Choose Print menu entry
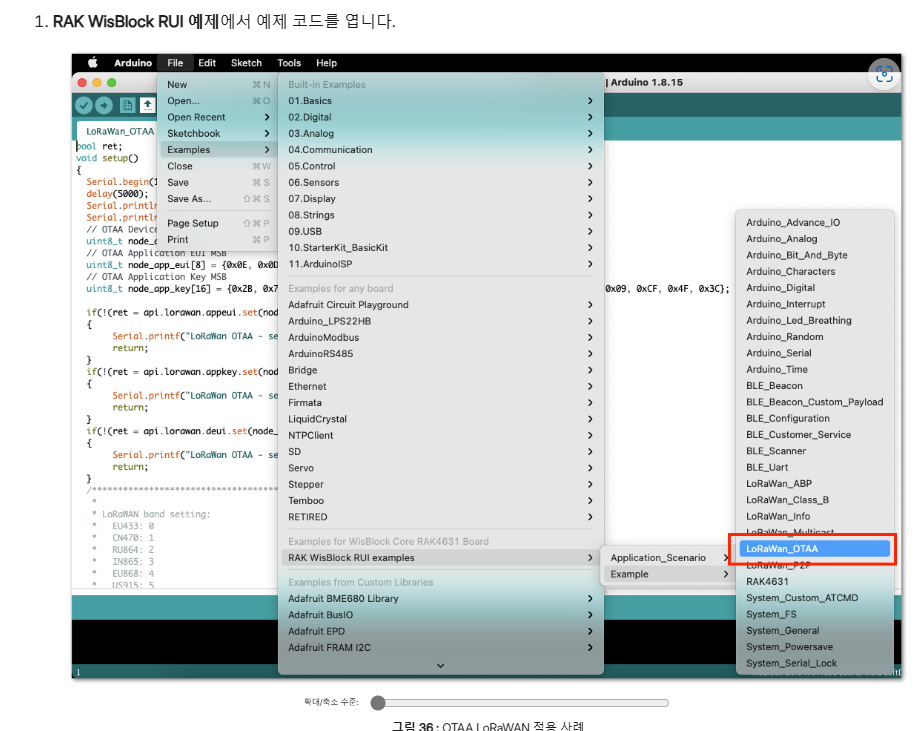Image resolution: width=915 pixels, height=731 pixels. (x=217, y=240)
